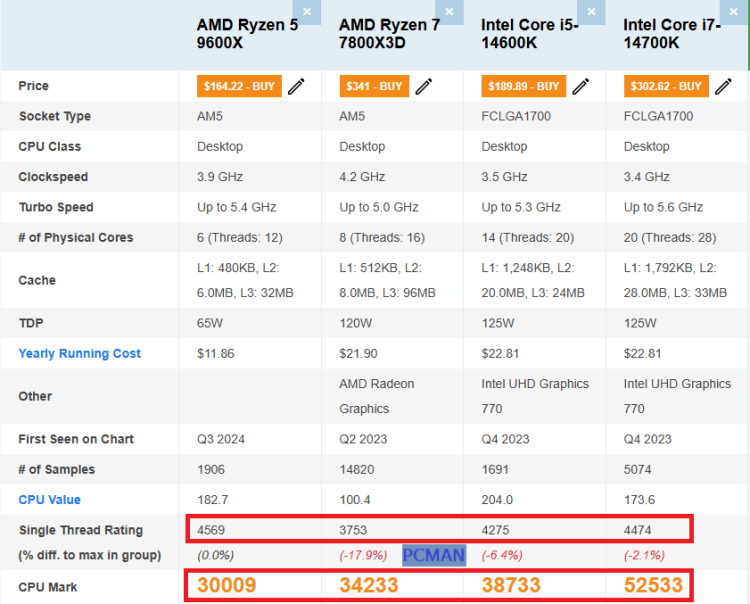Click yearly running cost $11.86
750x604 pixels.
[216, 353]
